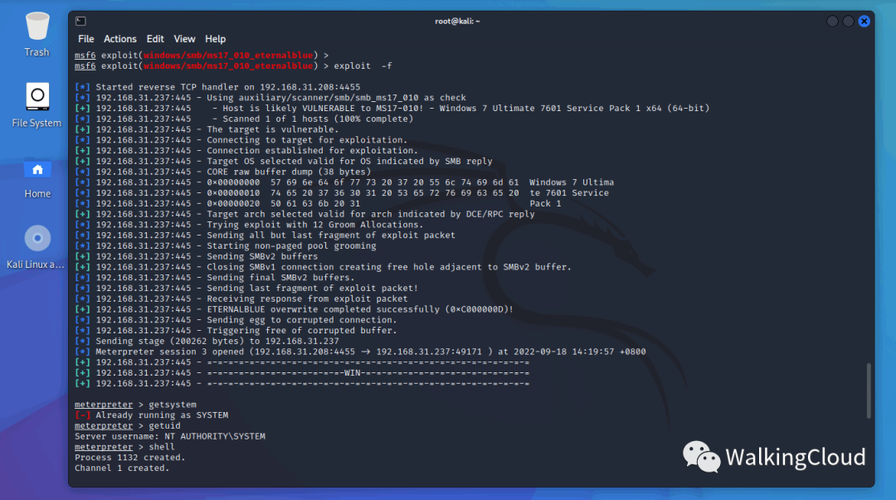
Task: Click 'Connection established for exploitation' line
Action: click(246, 150)
